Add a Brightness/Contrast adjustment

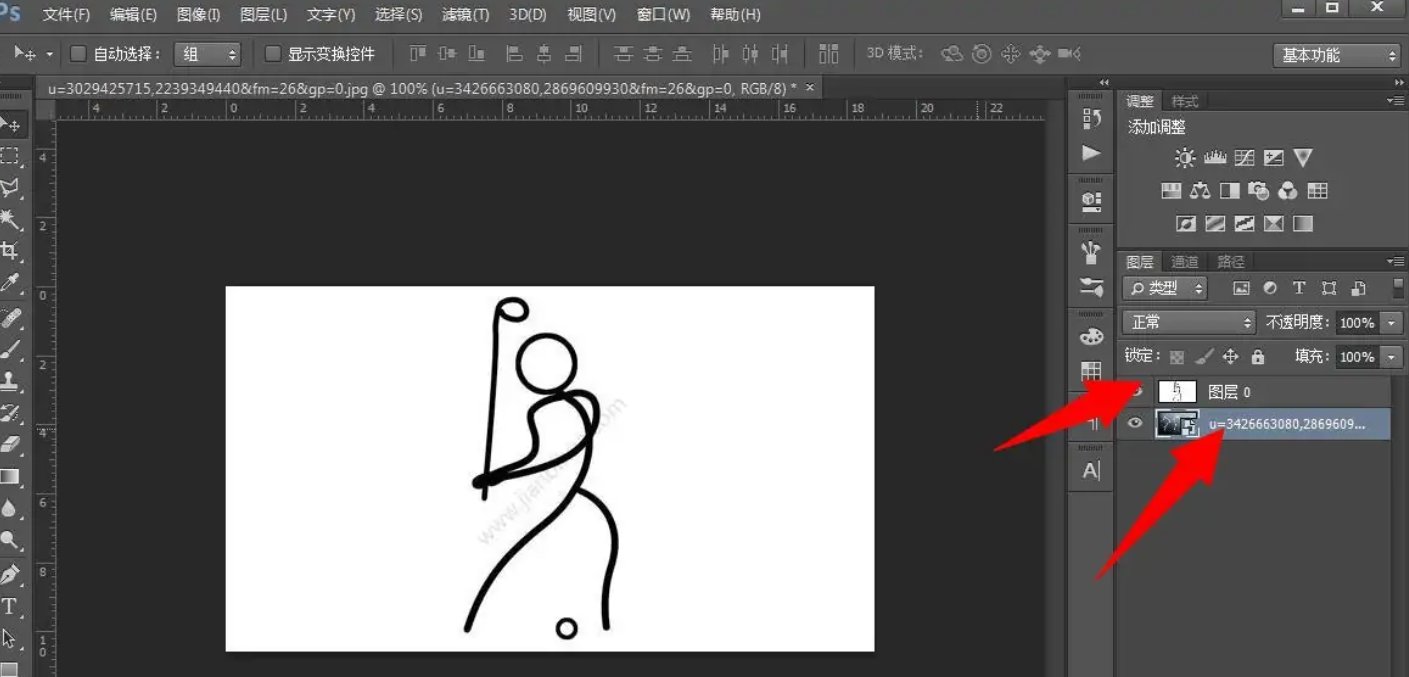click(1185, 158)
